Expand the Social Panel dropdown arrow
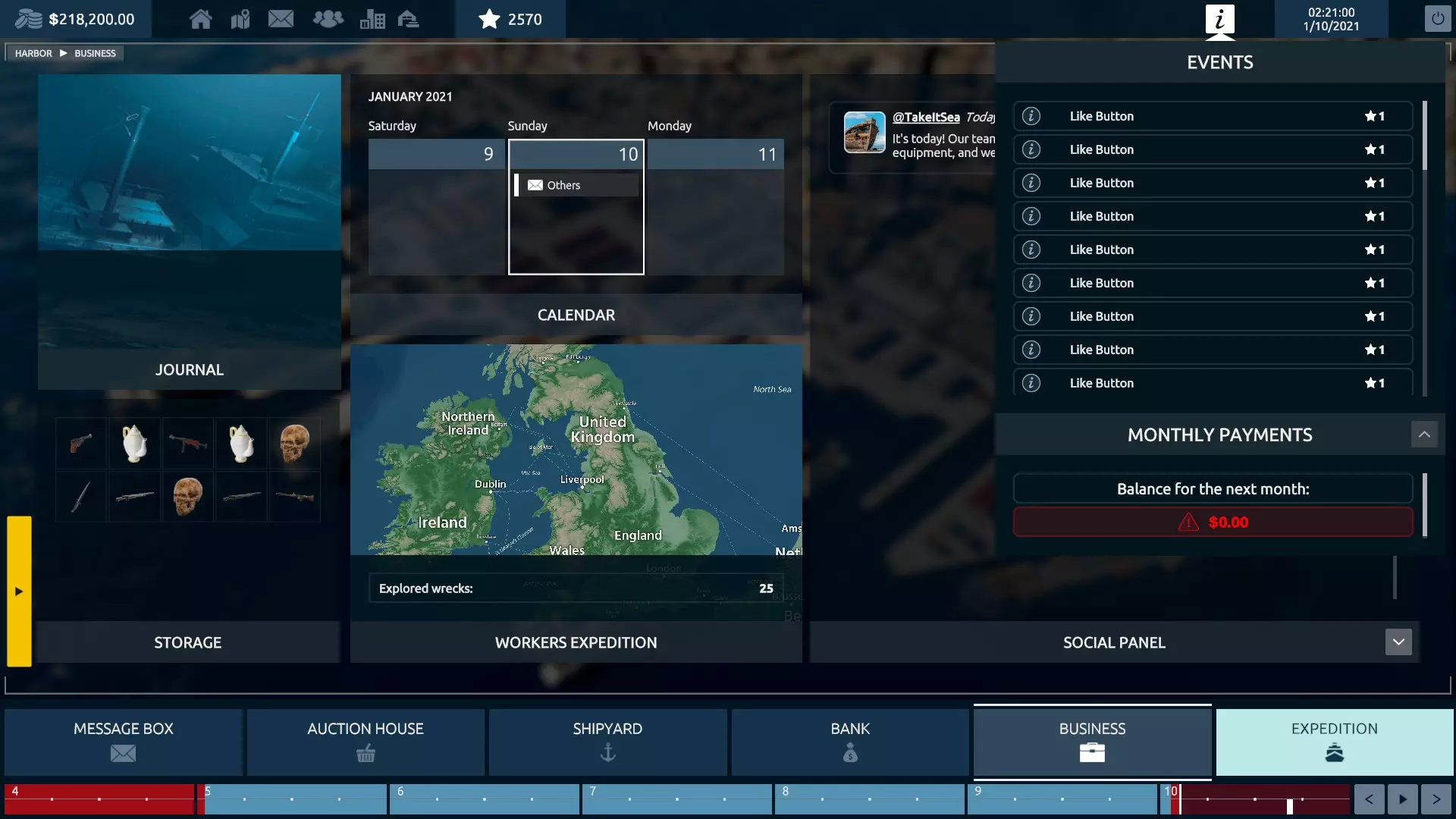The image size is (1456, 819). coord(1398,642)
